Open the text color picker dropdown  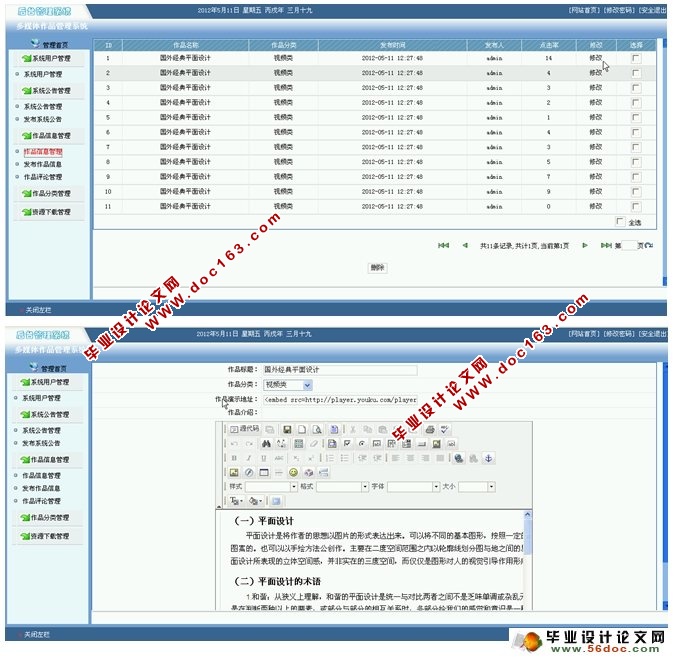pyautogui.click(x=236, y=501)
